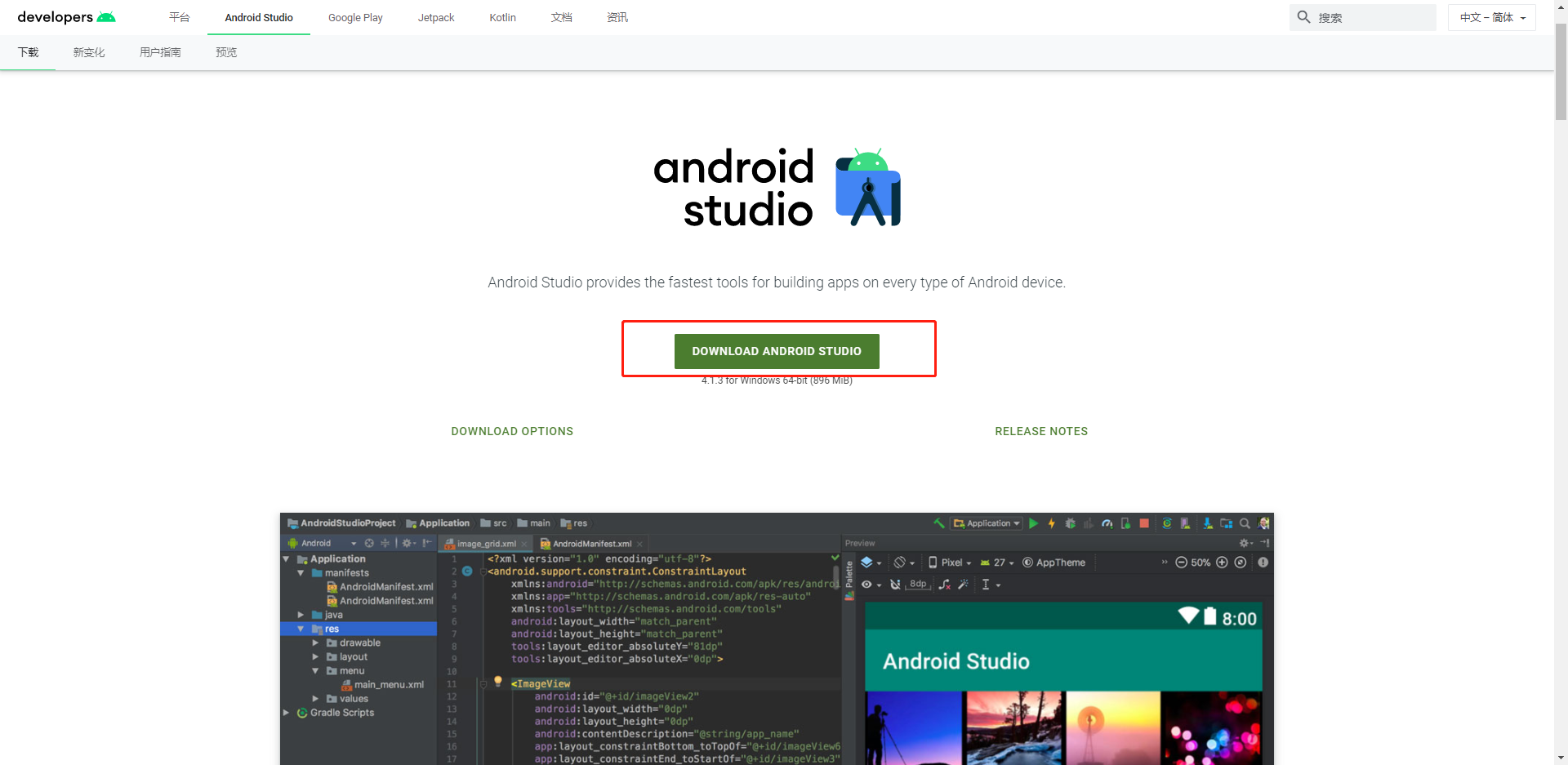Select main_menu.xml in the project tree
Viewport: 1568px width, 765px height.
click(382, 685)
